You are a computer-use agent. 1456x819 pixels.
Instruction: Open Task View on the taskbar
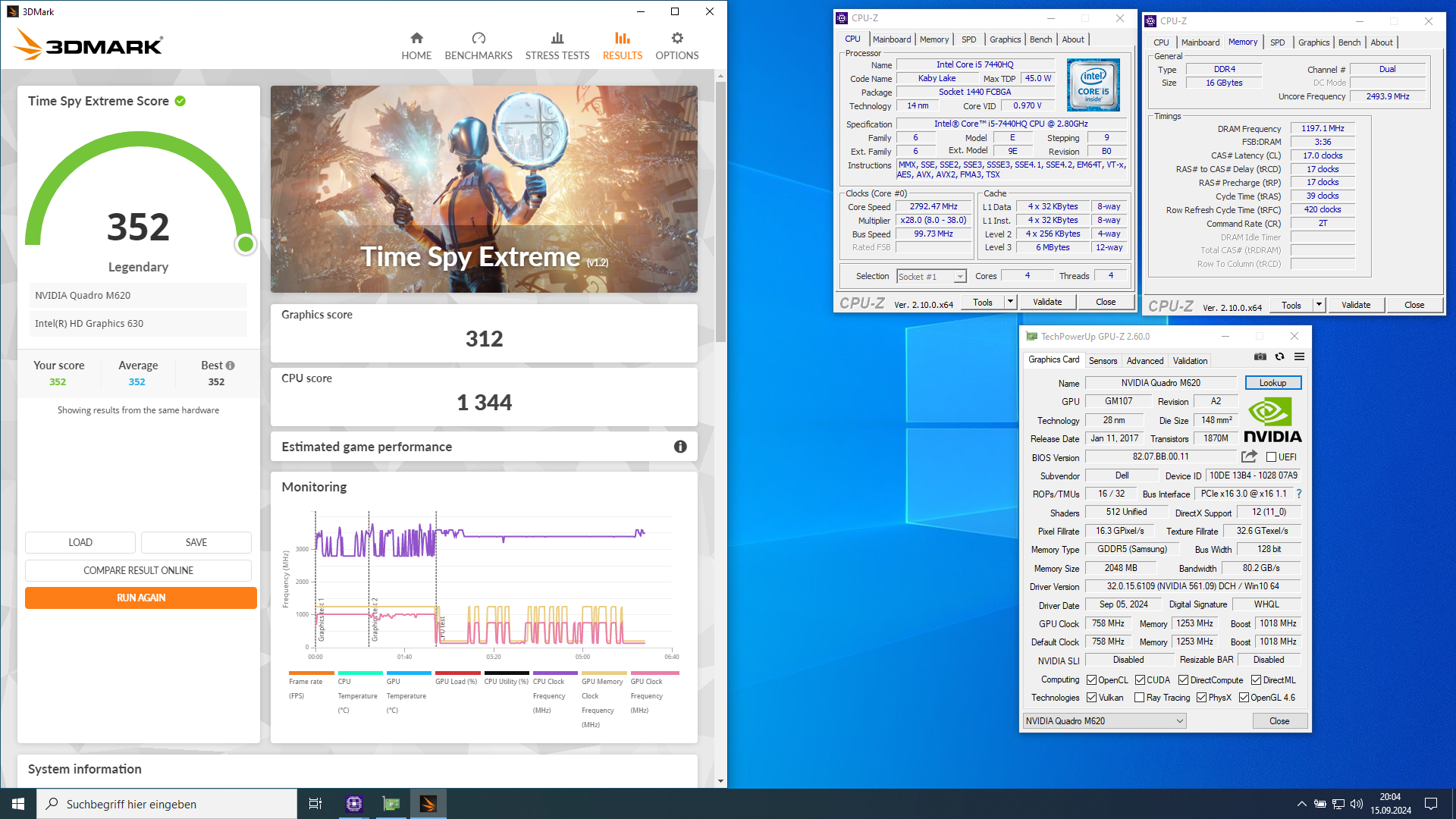click(x=315, y=804)
